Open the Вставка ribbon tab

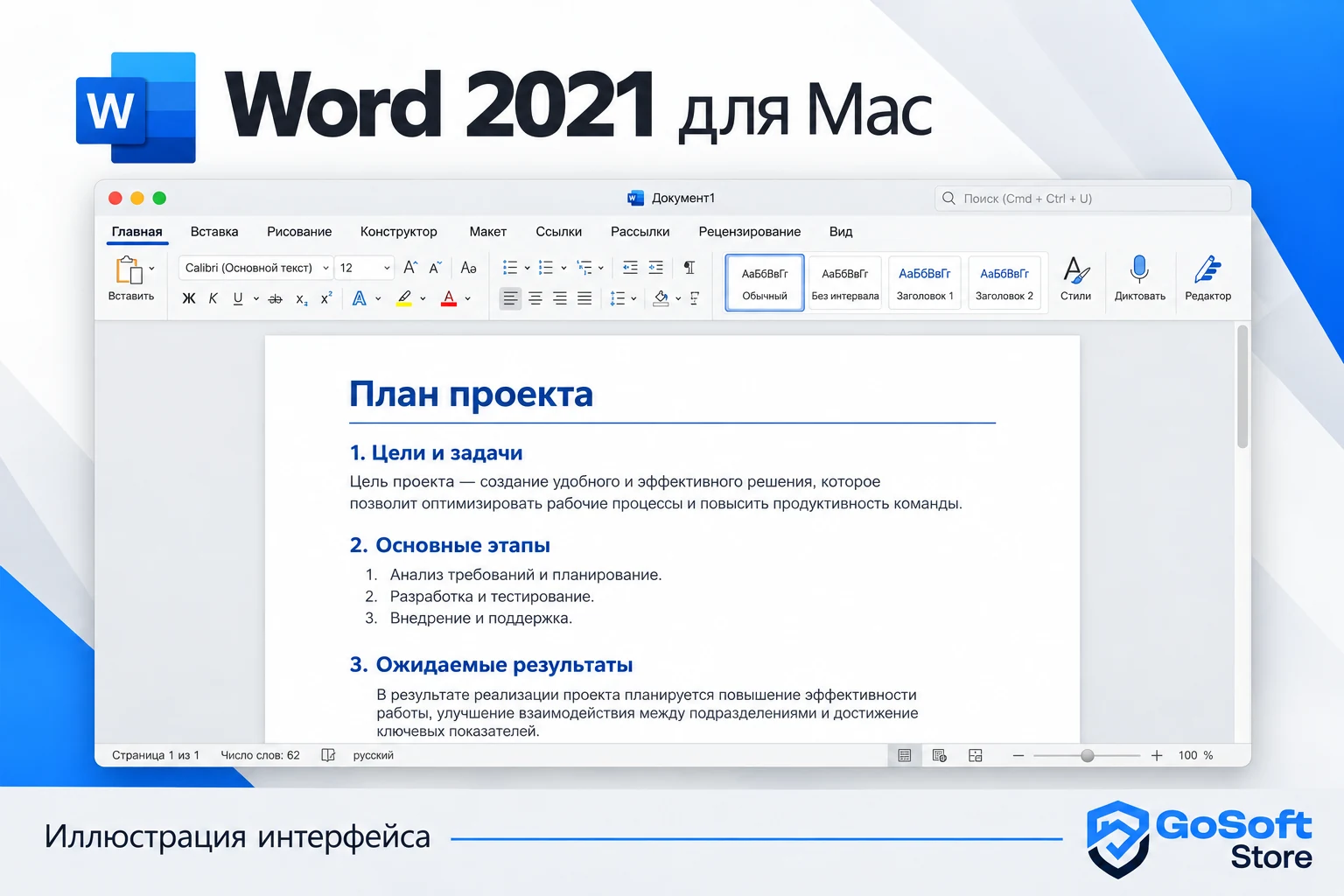(214, 232)
